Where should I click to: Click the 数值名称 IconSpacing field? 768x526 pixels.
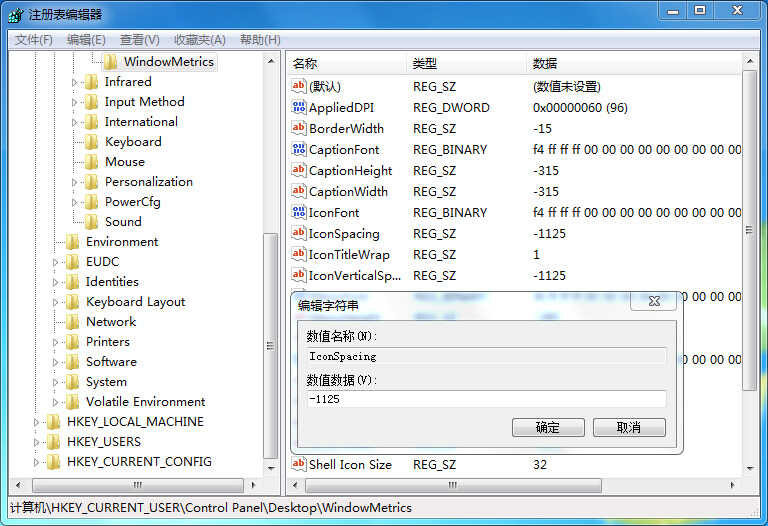(486, 356)
